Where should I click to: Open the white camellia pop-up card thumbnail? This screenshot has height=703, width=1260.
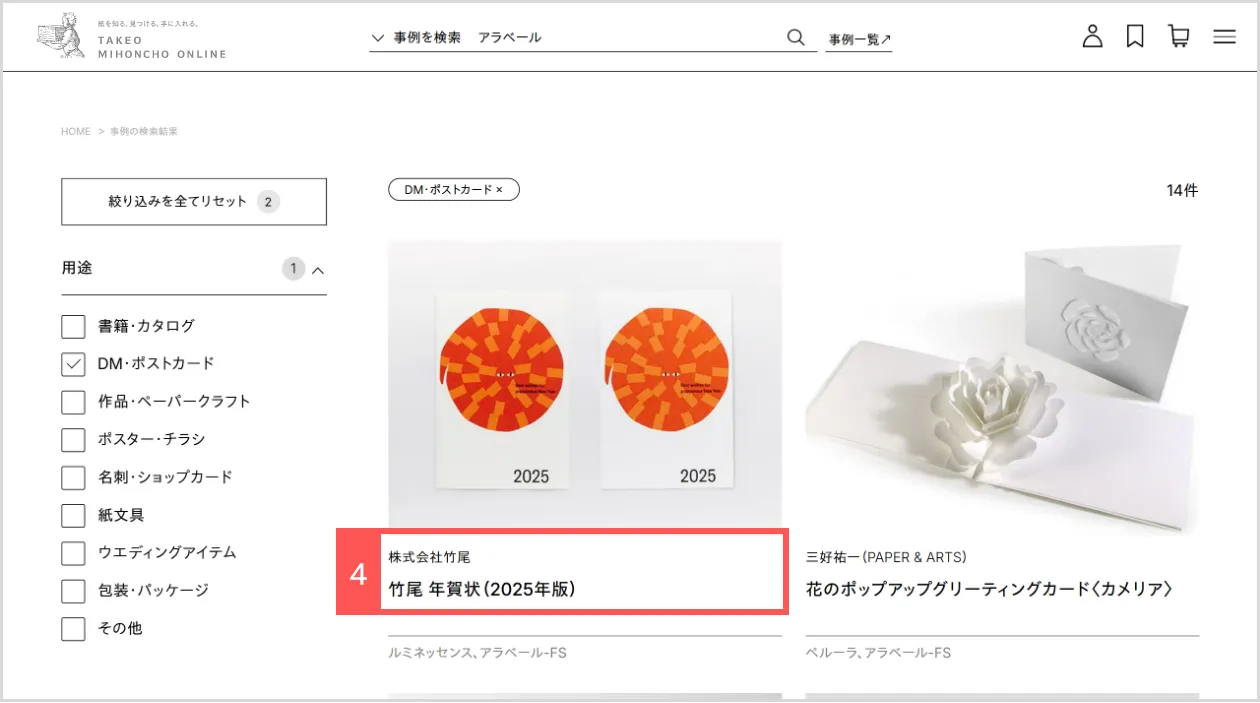tap(1002, 388)
